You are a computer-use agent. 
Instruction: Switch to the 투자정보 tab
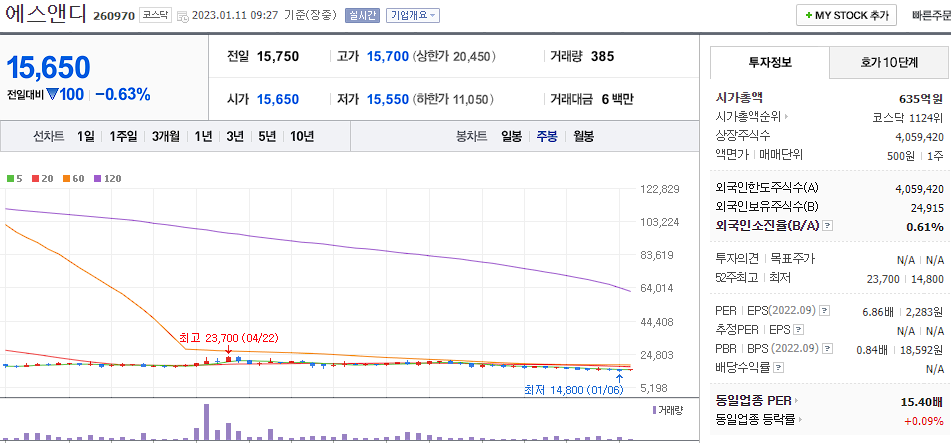(769, 62)
